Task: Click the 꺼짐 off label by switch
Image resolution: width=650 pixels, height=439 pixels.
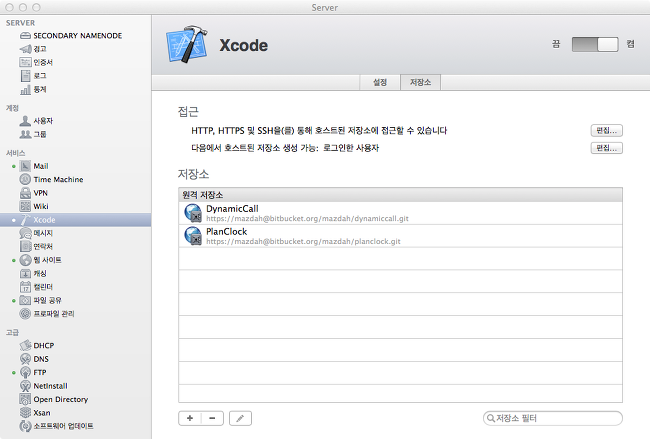Action: click(556, 44)
